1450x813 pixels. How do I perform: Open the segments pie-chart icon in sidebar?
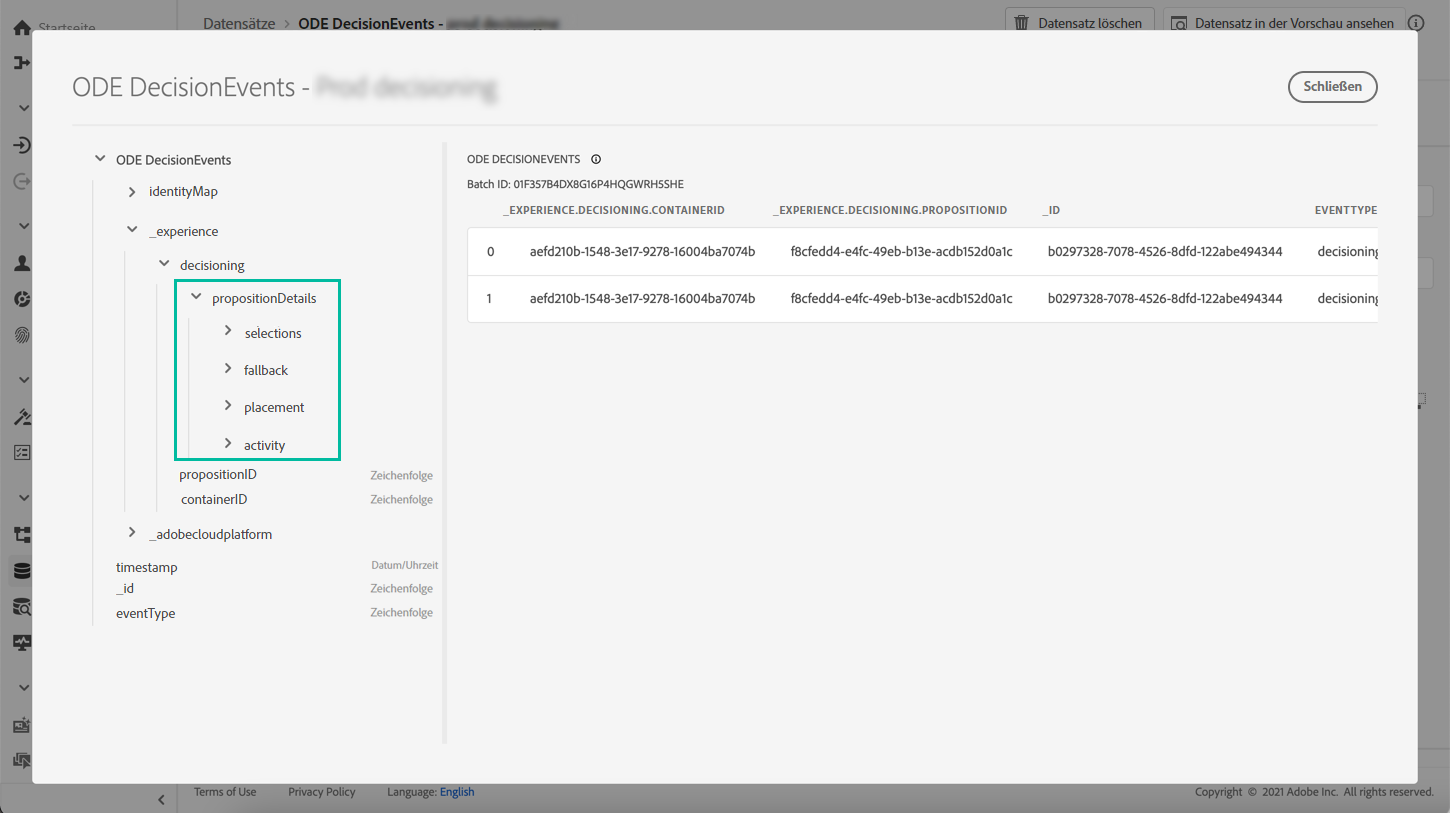tap(21, 299)
